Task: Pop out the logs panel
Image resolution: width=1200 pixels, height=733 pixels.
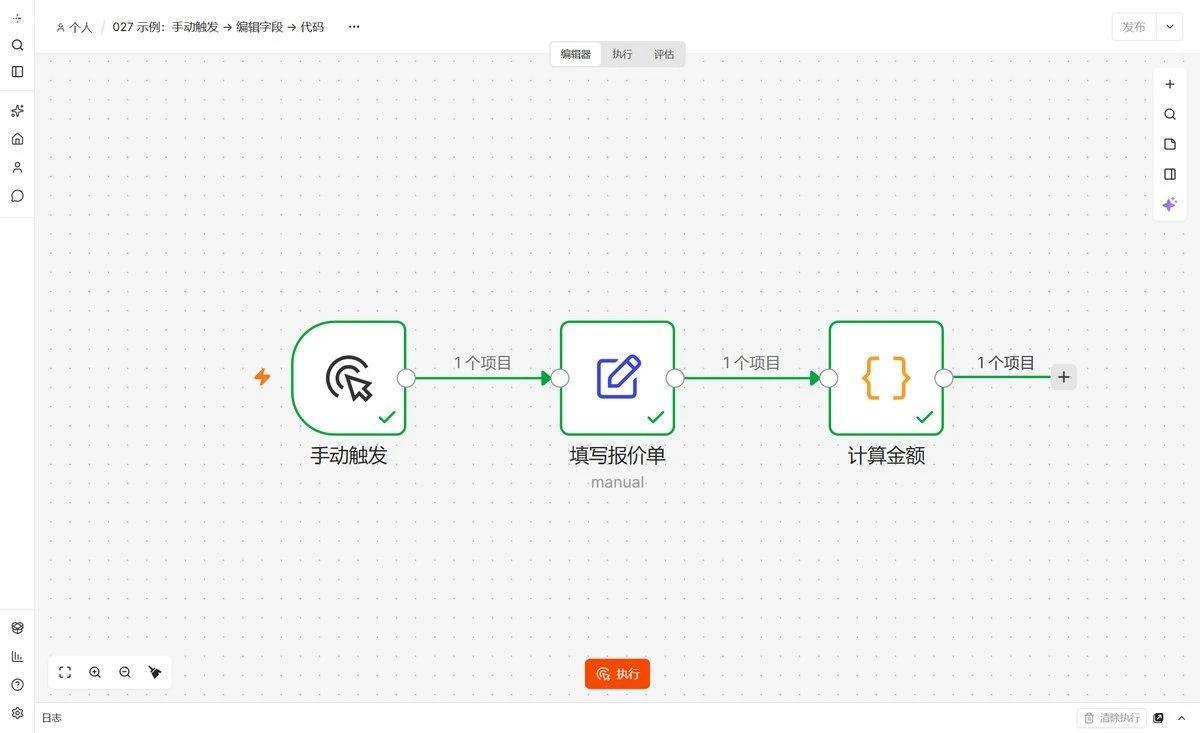Action: click(1159, 718)
